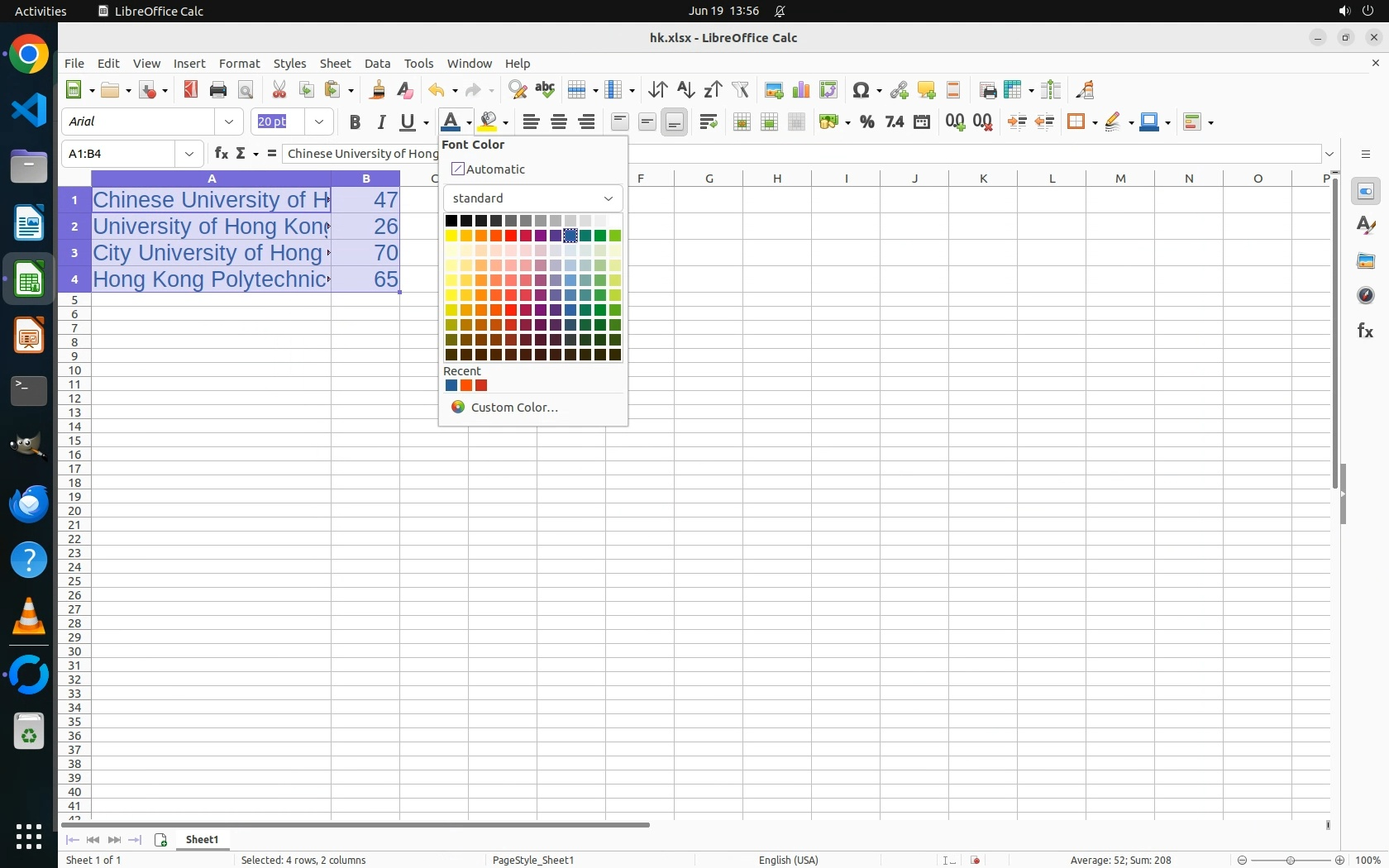Click the AutoFilter icon
Image resolution: width=1389 pixels, height=868 pixels.
(741, 90)
